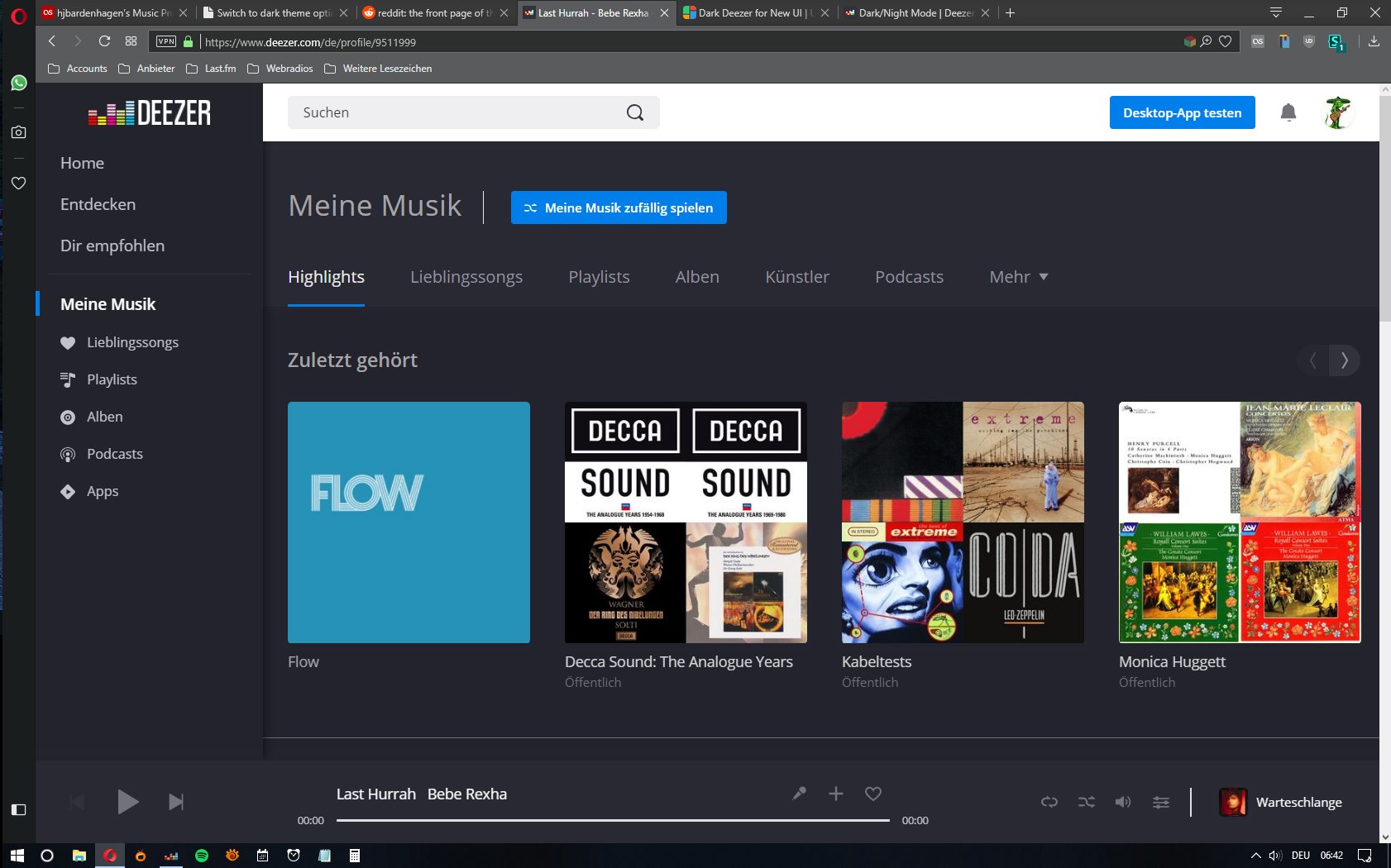Open Anbieter bookmarks folder
This screenshot has width=1391, height=868.
tap(146, 69)
